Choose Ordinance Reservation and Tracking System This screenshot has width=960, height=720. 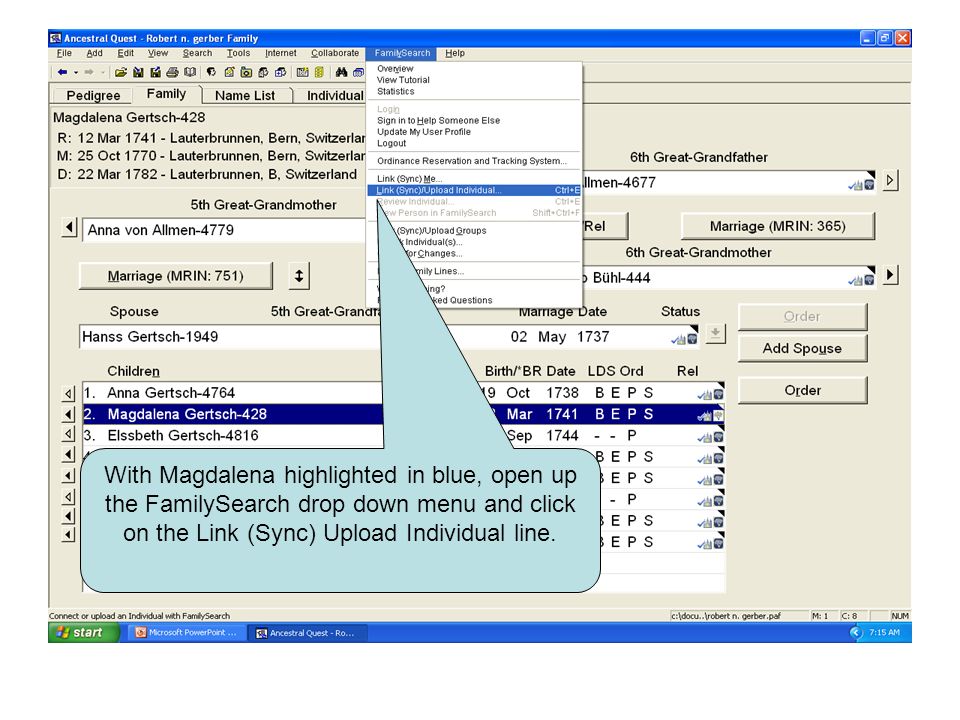(471, 161)
